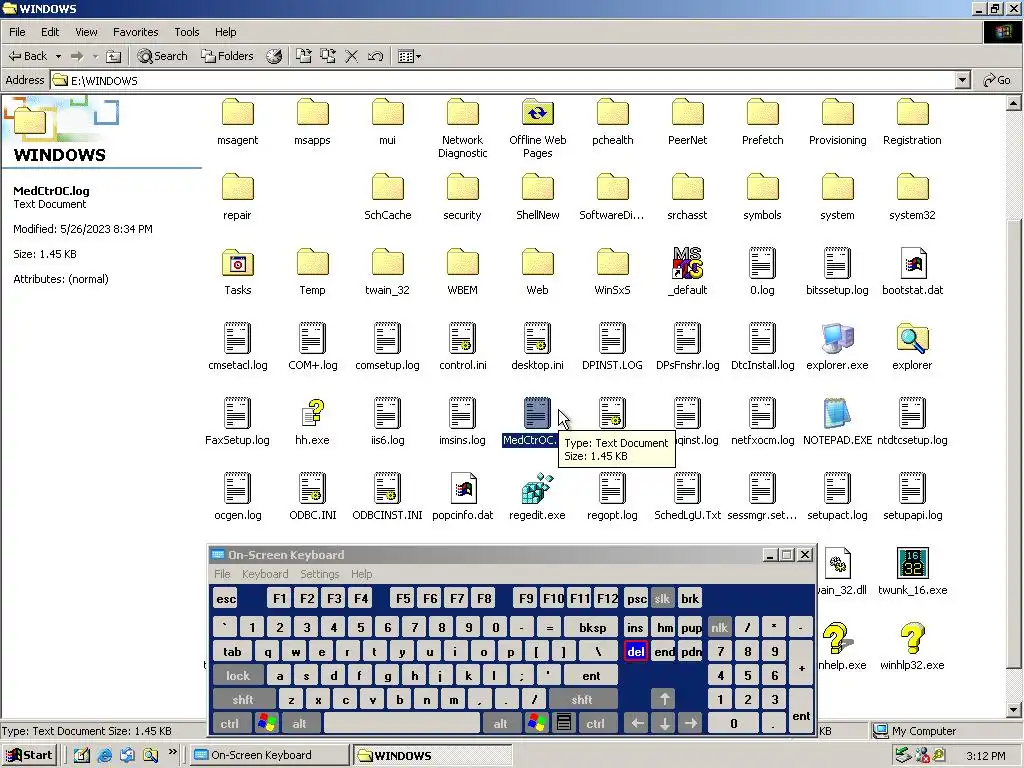Select the hh.exe help icon
Image resolution: width=1024 pixels, height=768 pixels.
click(x=312, y=413)
